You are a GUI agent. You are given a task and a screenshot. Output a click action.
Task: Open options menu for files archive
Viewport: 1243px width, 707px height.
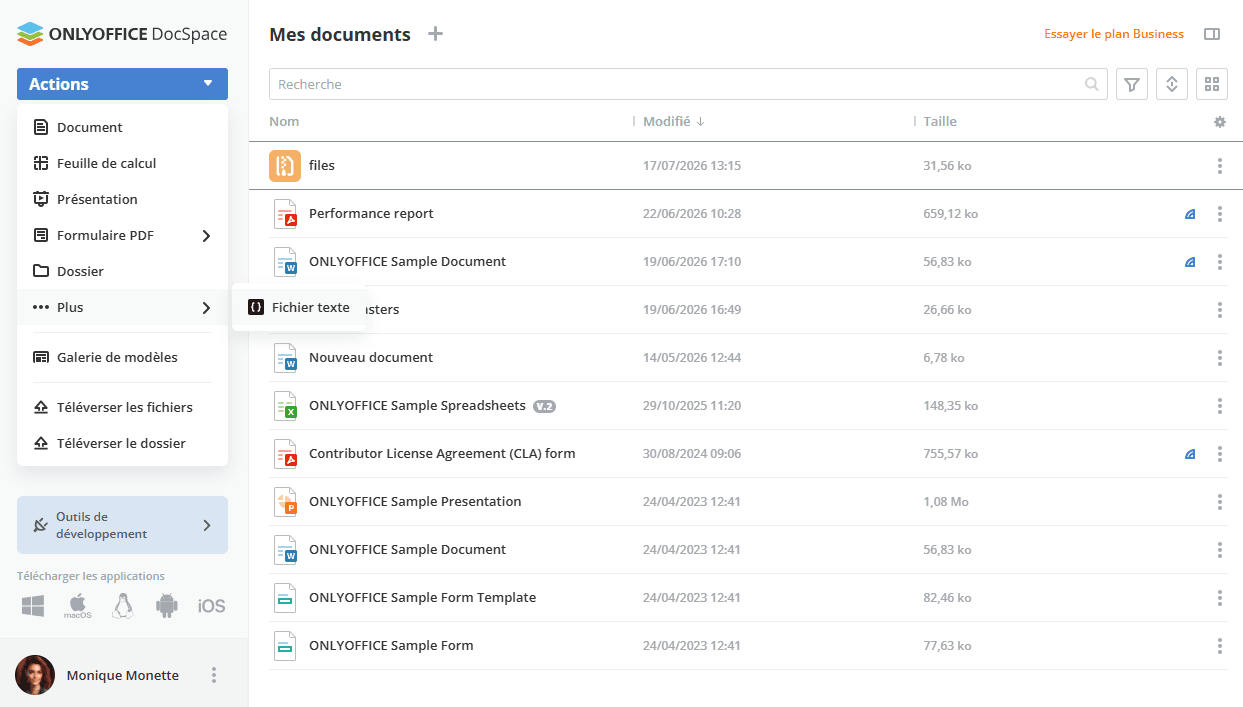tap(1220, 166)
